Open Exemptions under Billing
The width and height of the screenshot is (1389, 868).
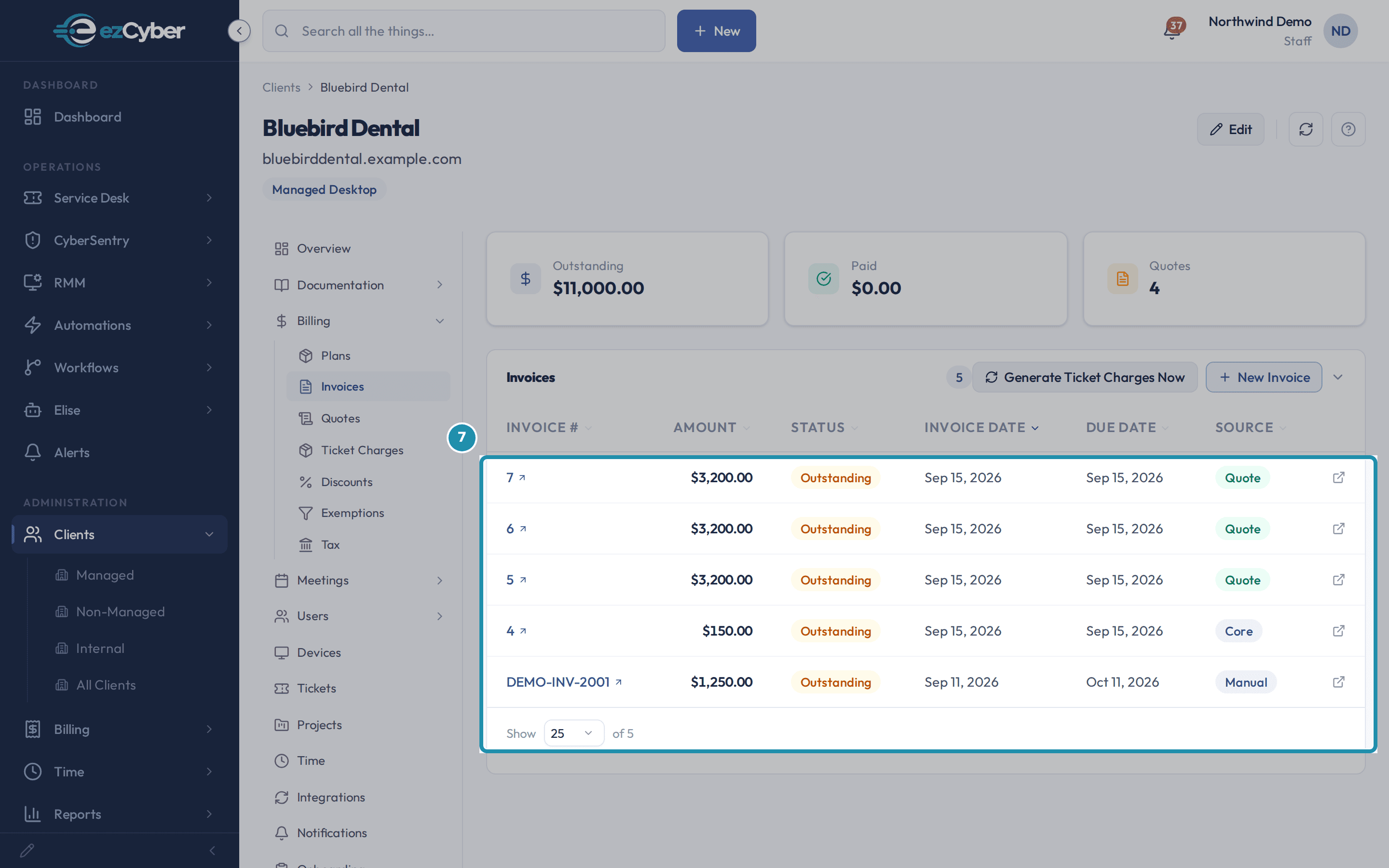pos(368,513)
